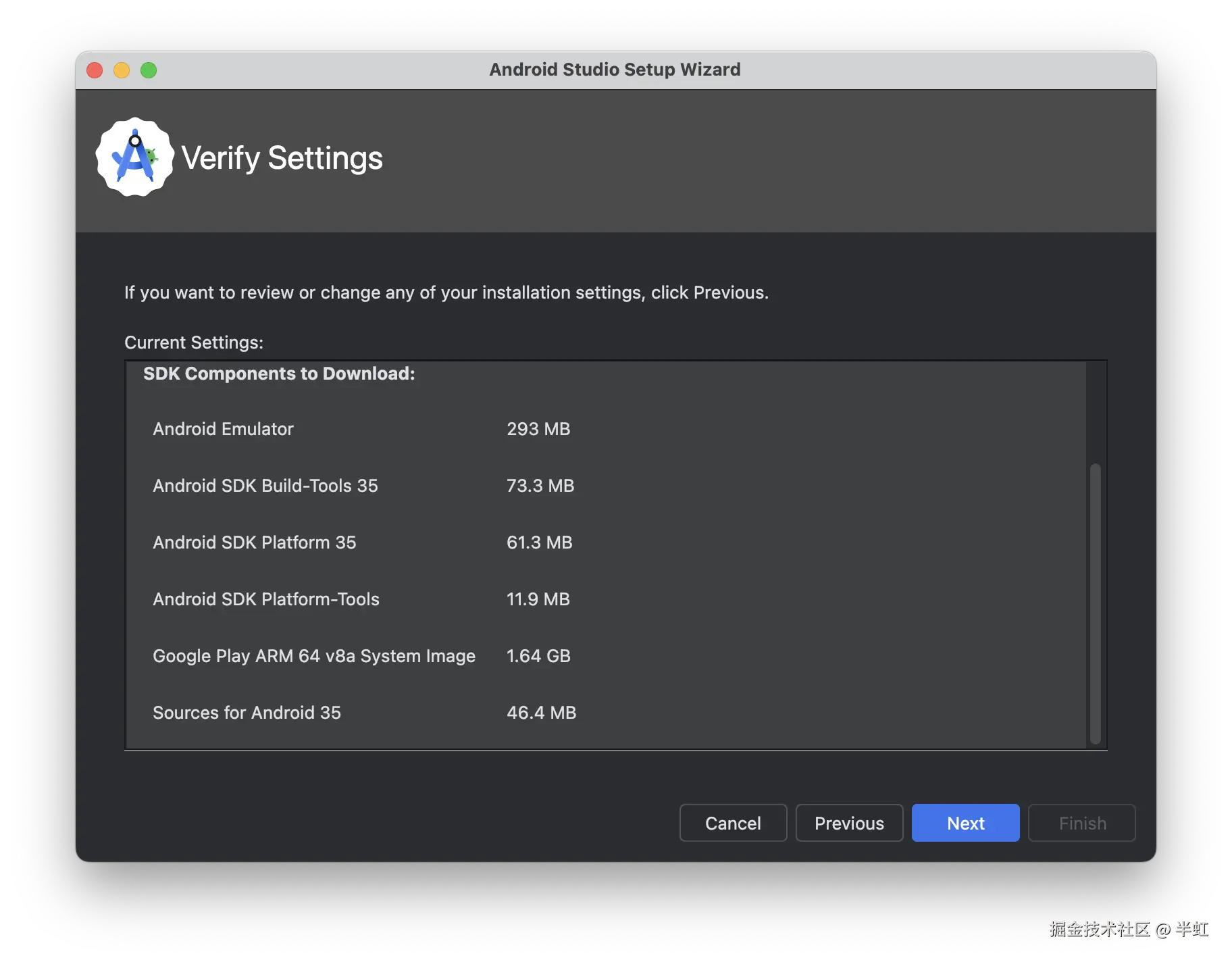Screen dimensions: 1232x962
Task: Continue by clicking Next
Action: [965, 823]
